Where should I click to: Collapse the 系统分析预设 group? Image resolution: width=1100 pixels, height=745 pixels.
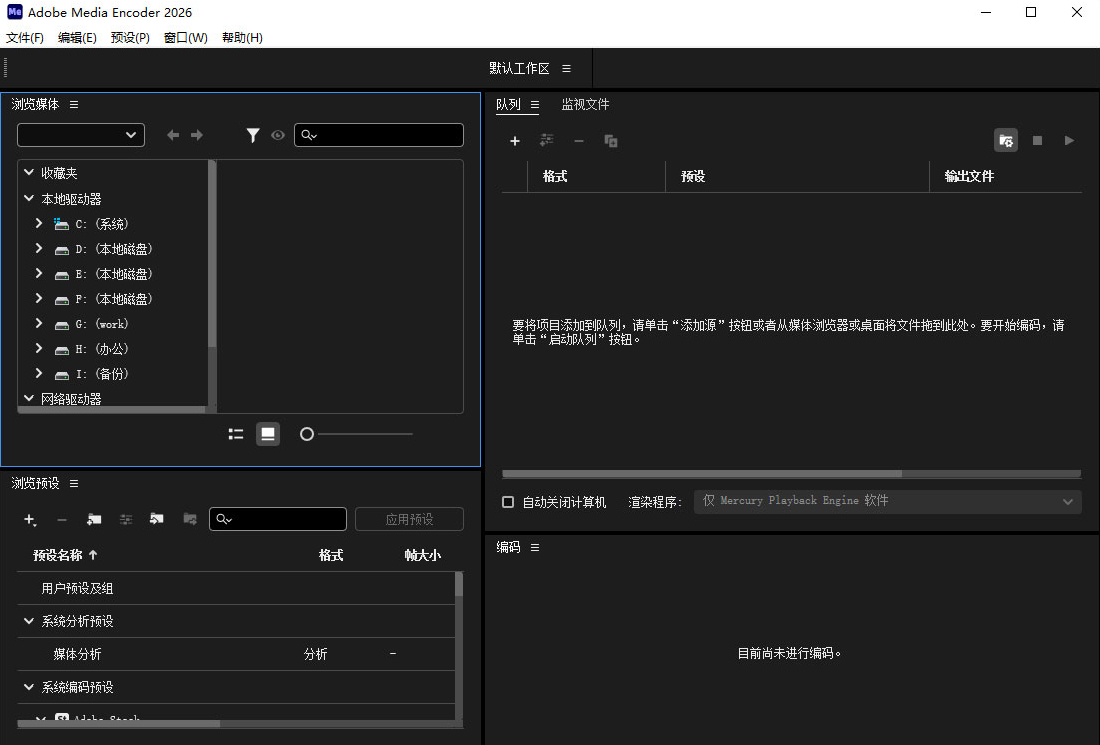pos(29,621)
